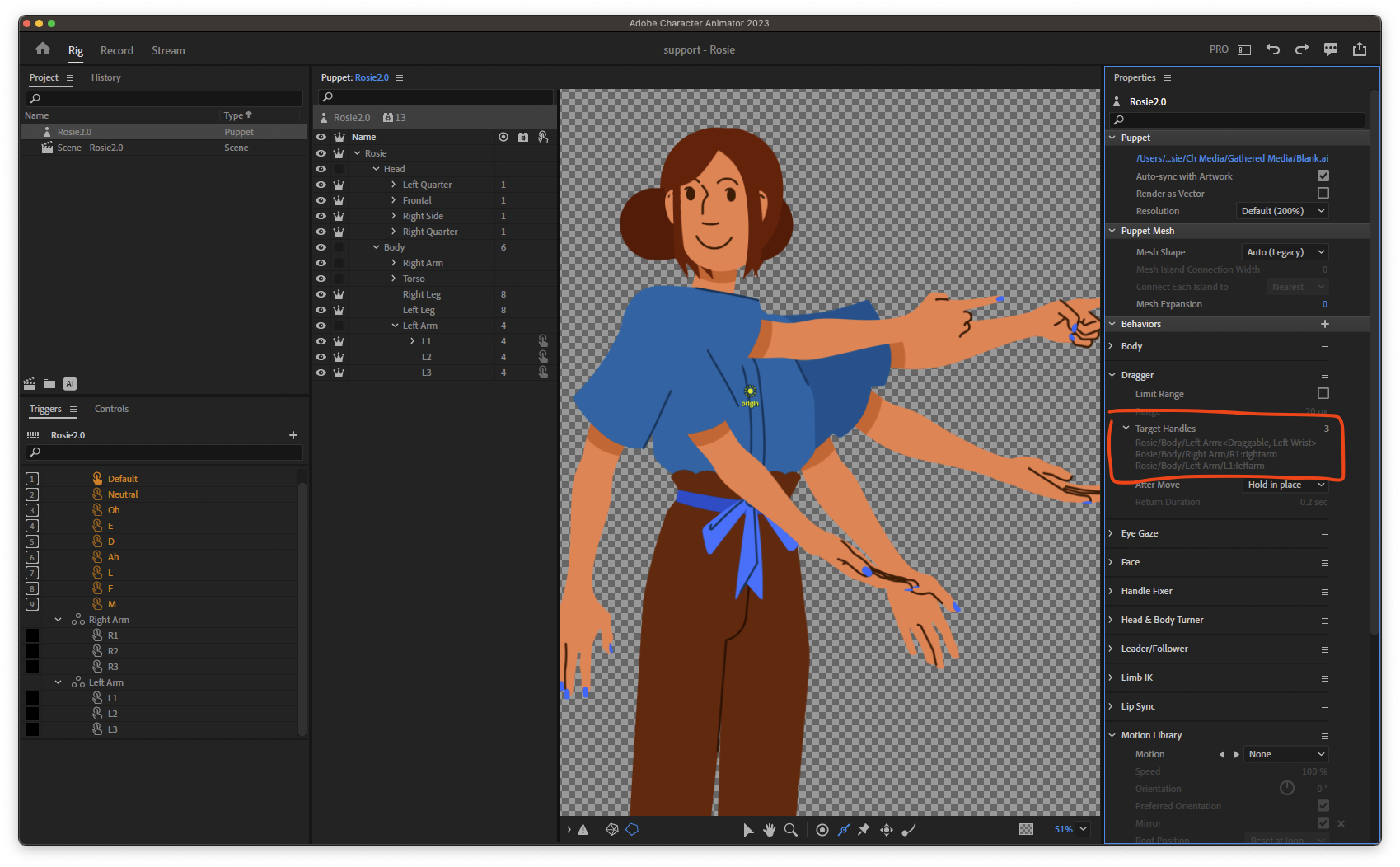Switch to the Record tab
This screenshot has height=867, width=1400.
point(117,50)
